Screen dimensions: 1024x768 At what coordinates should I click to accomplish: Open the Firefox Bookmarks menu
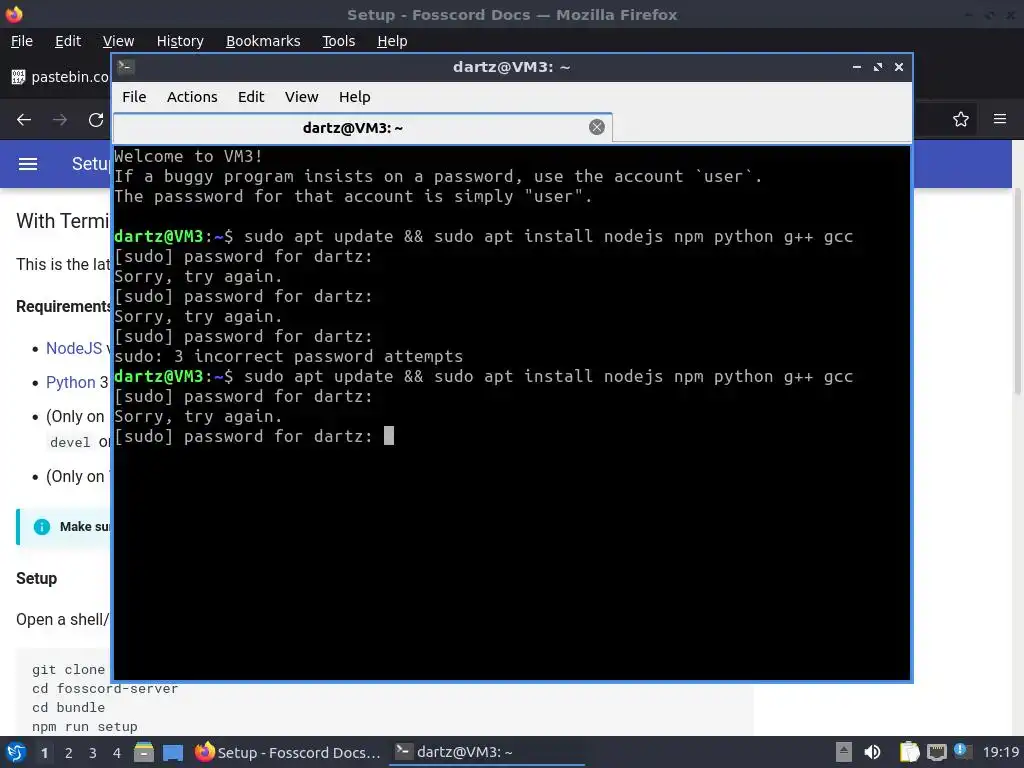pyautogui.click(x=263, y=41)
